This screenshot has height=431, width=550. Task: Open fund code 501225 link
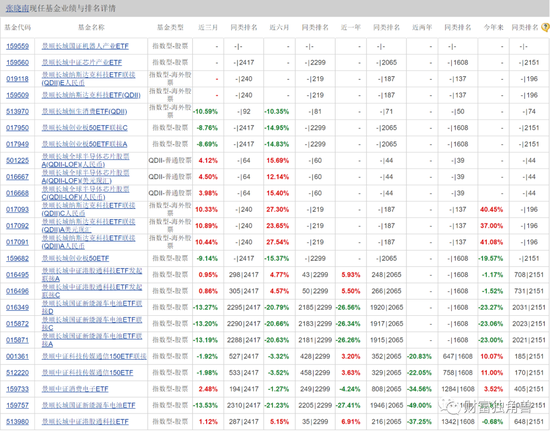tap(18, 160)
